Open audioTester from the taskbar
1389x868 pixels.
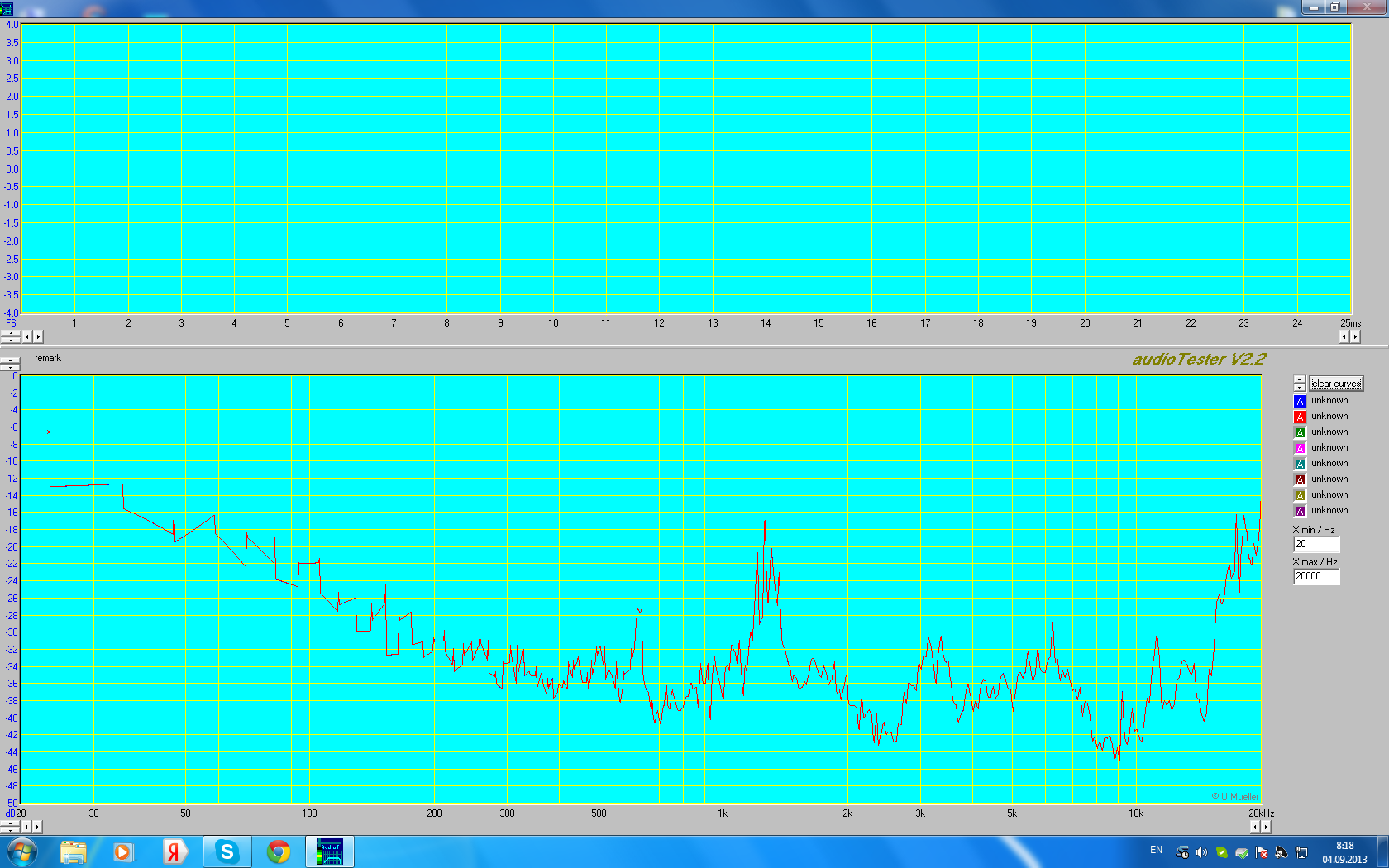330,851
